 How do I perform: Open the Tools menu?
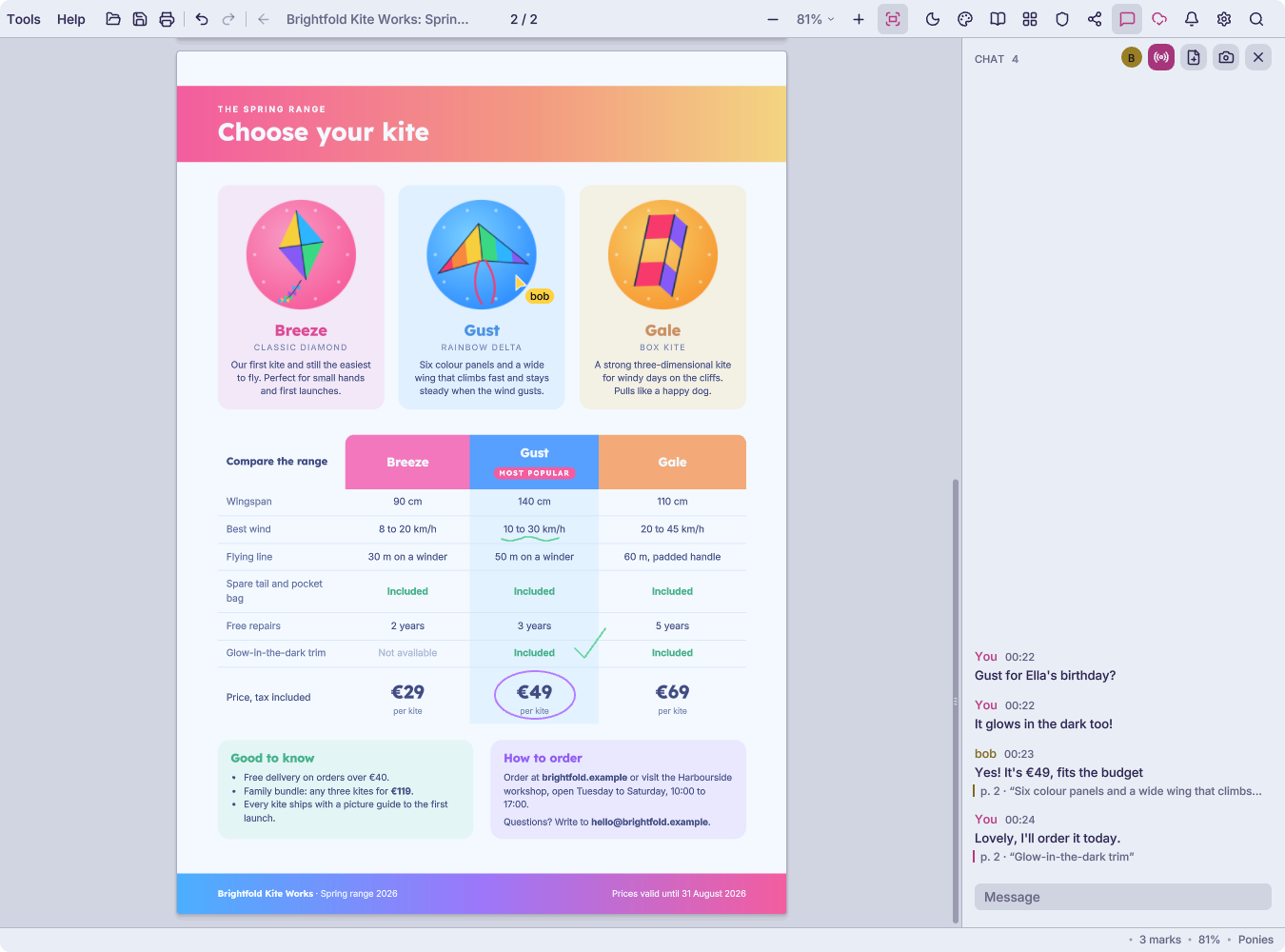pyautogui.click(x=24, y=19)
